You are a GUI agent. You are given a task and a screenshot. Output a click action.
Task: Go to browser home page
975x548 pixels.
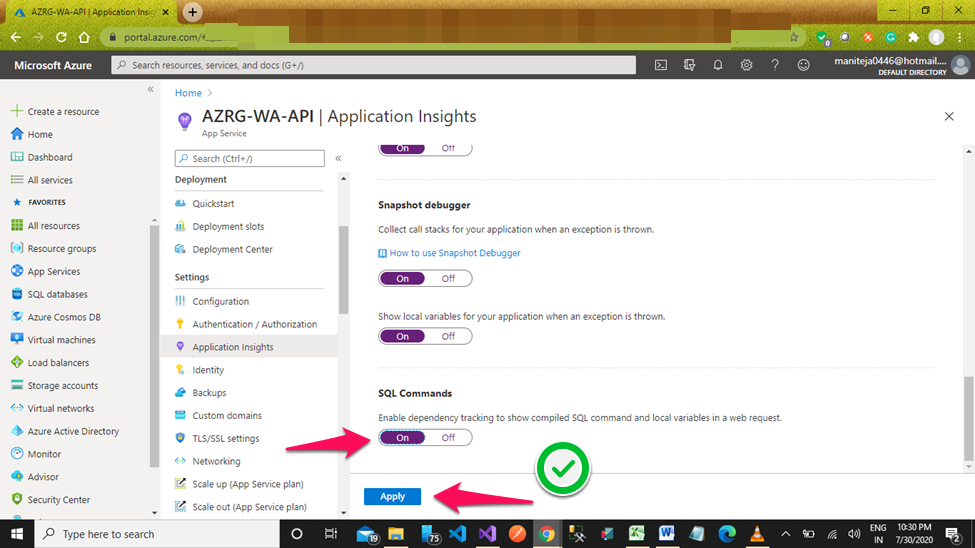84,37
